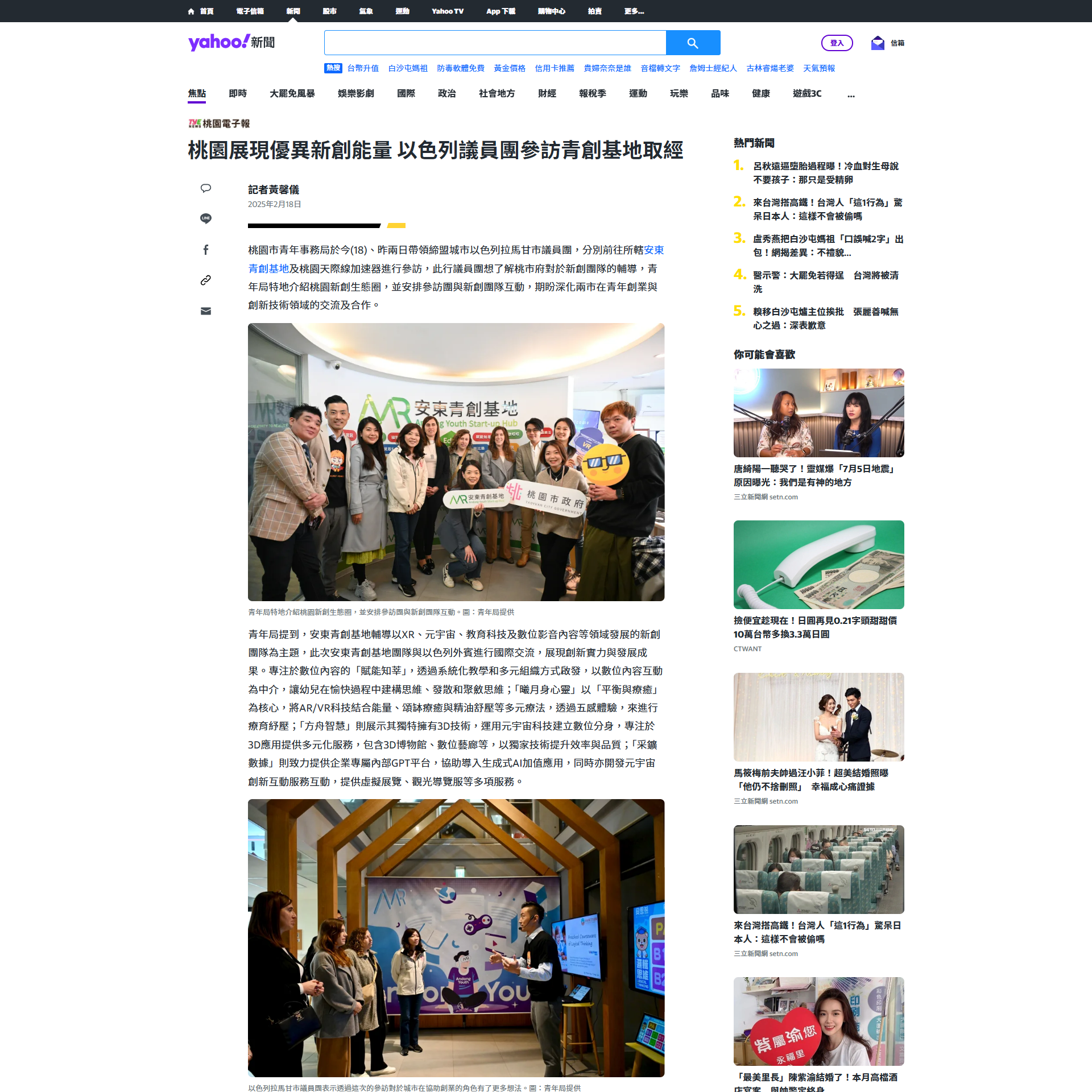Switch to 政治 tab
Screen dimensions: 1092x1092
pos(447,93)
